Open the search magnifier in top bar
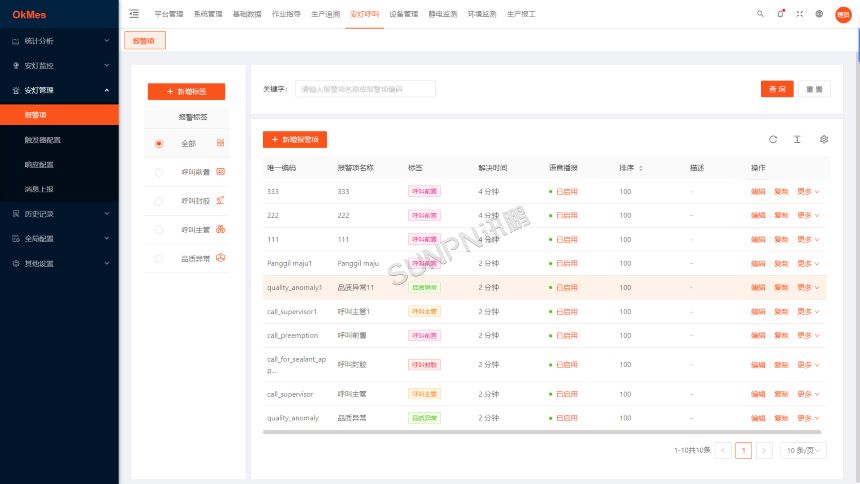Screen dimensions: 860x484 (x=760, y=14)
